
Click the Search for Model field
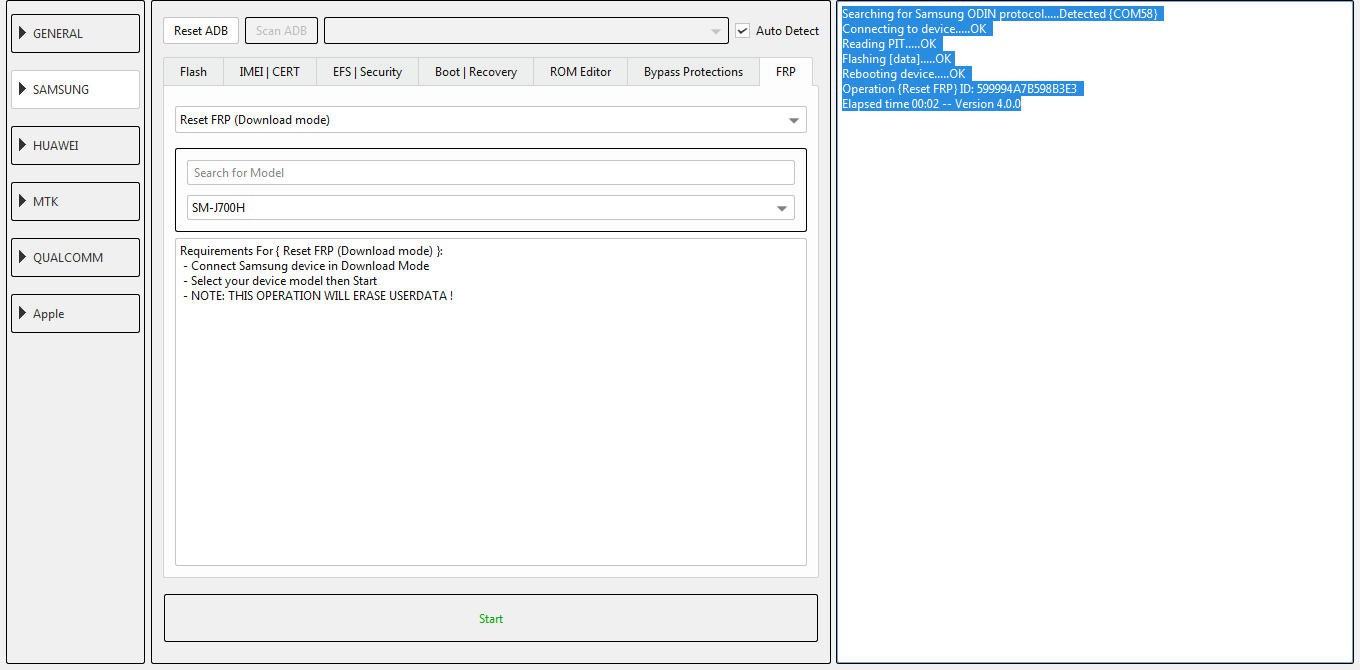tap(491, 173)
